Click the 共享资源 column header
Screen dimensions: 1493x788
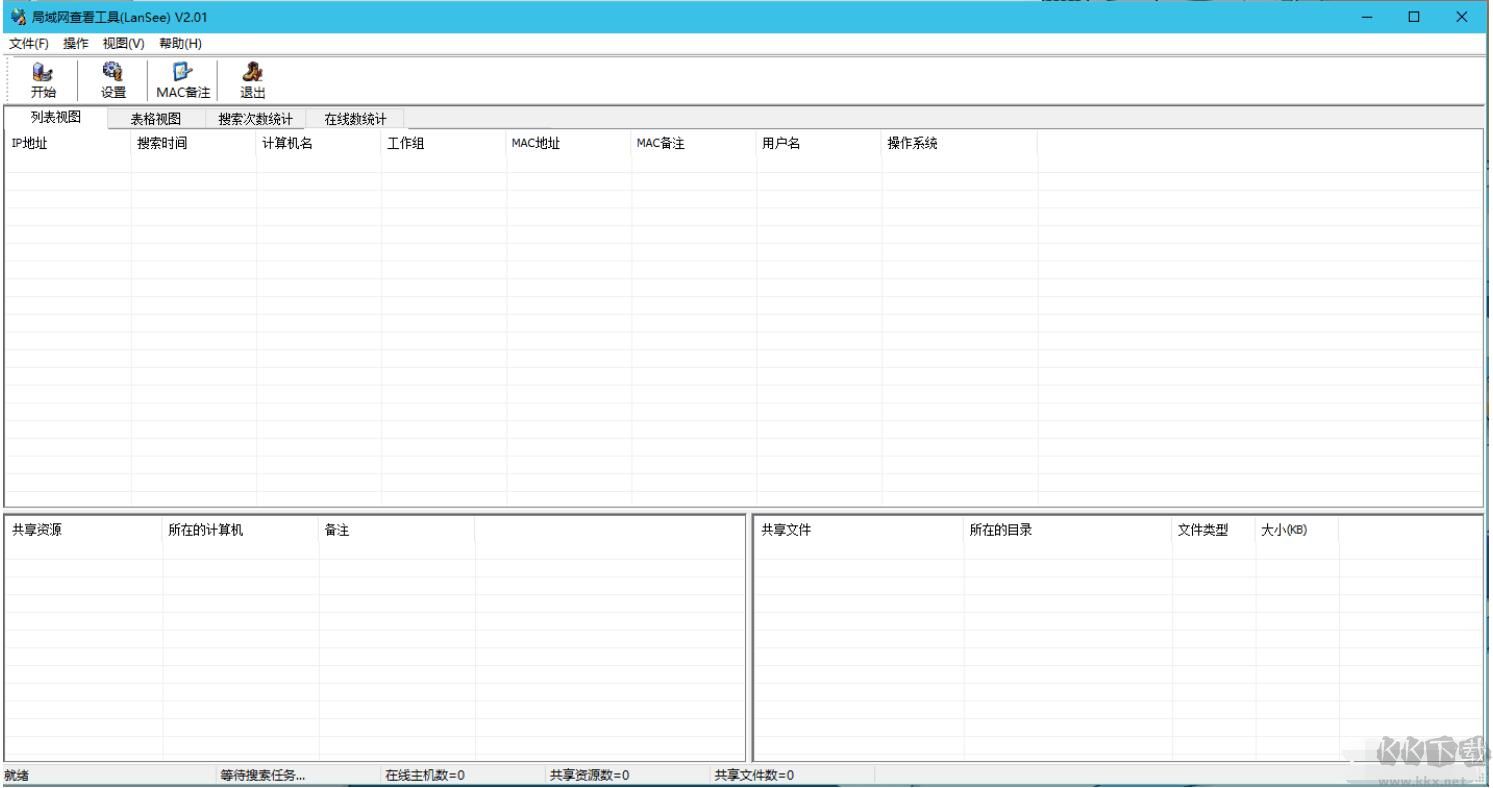click(x=85, y=530)
